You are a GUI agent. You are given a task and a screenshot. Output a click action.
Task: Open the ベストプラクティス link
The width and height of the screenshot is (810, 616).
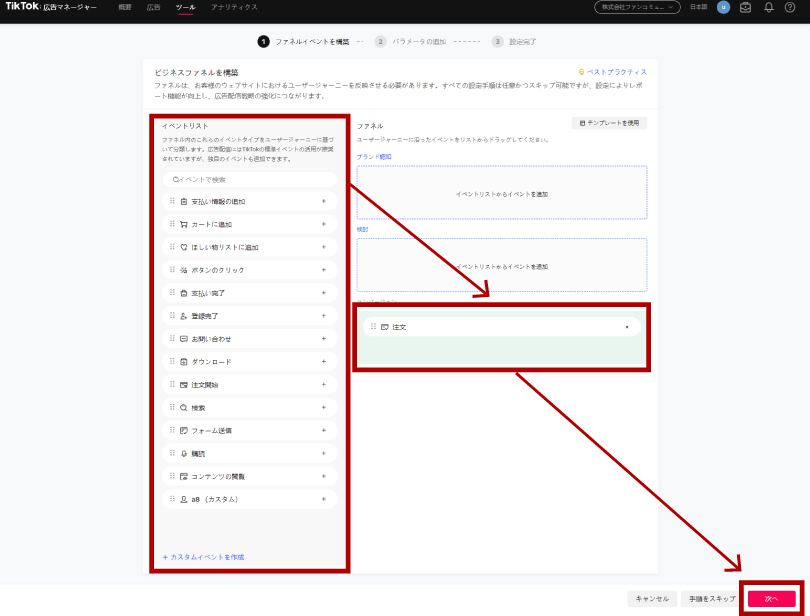616,72
